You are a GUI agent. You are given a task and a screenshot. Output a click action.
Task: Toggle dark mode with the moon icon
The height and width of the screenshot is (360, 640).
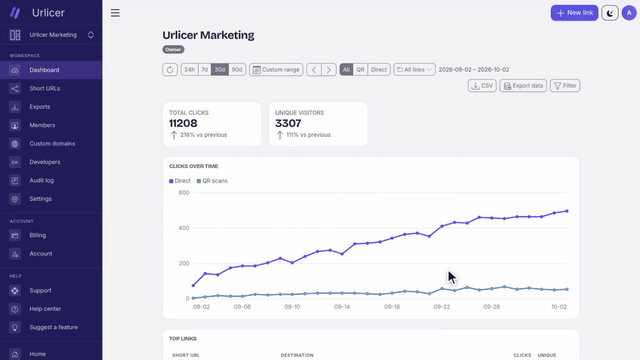point(610,13)
